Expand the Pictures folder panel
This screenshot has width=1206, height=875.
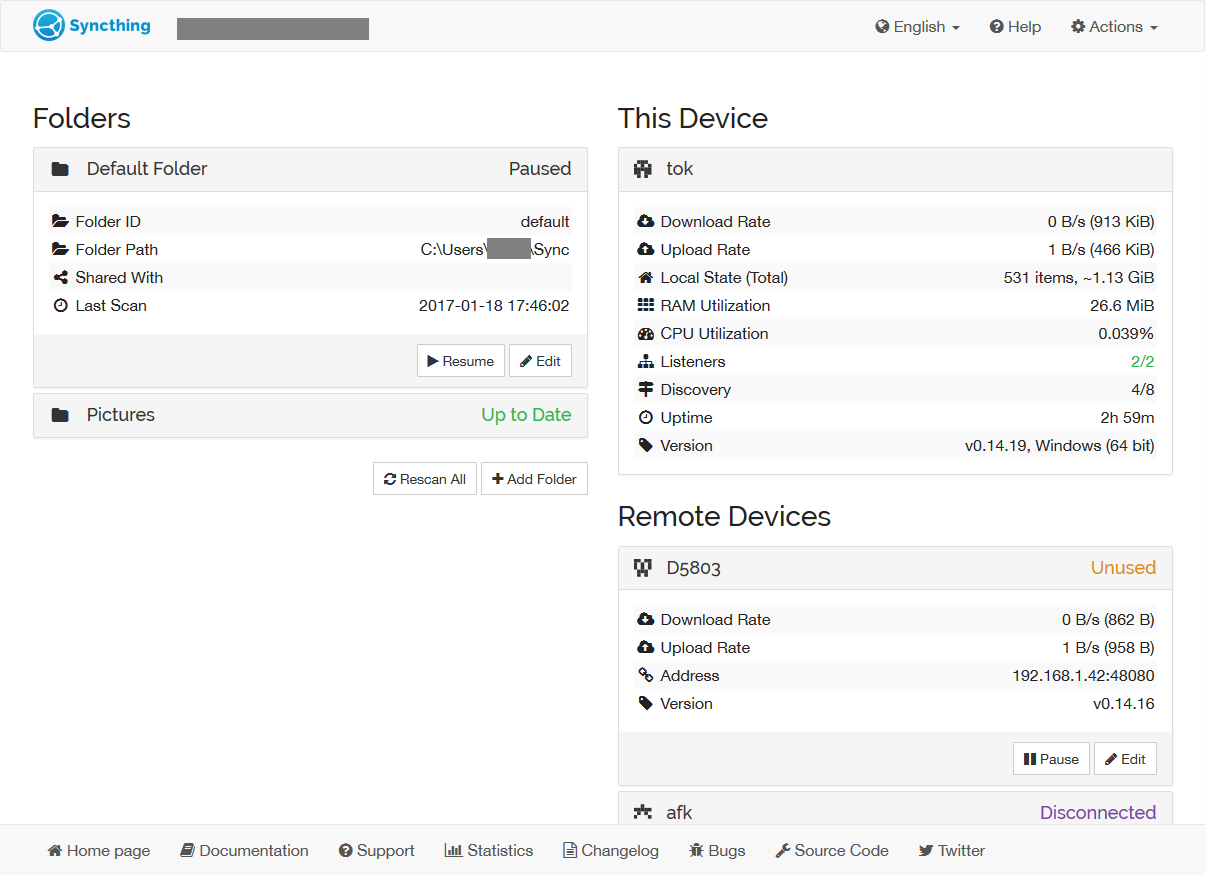(310, 415)
